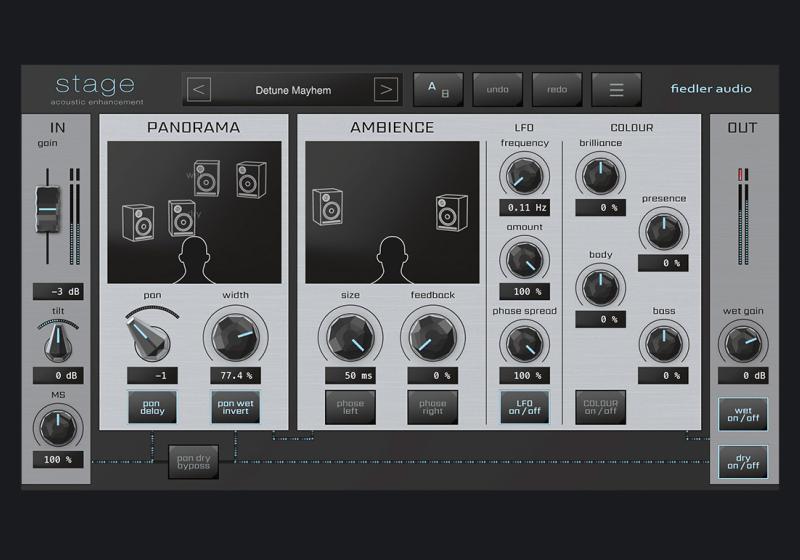Viewport: 800px width, 560px height.
Task: Click the stage acoustic enhancement logo
Action: point(96,90)
